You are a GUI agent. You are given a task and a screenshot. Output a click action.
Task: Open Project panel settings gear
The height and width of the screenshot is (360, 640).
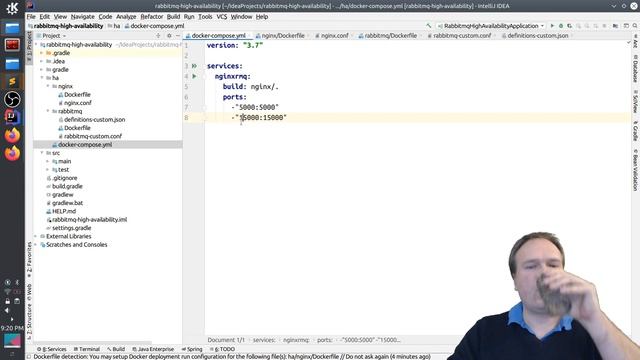169,36
